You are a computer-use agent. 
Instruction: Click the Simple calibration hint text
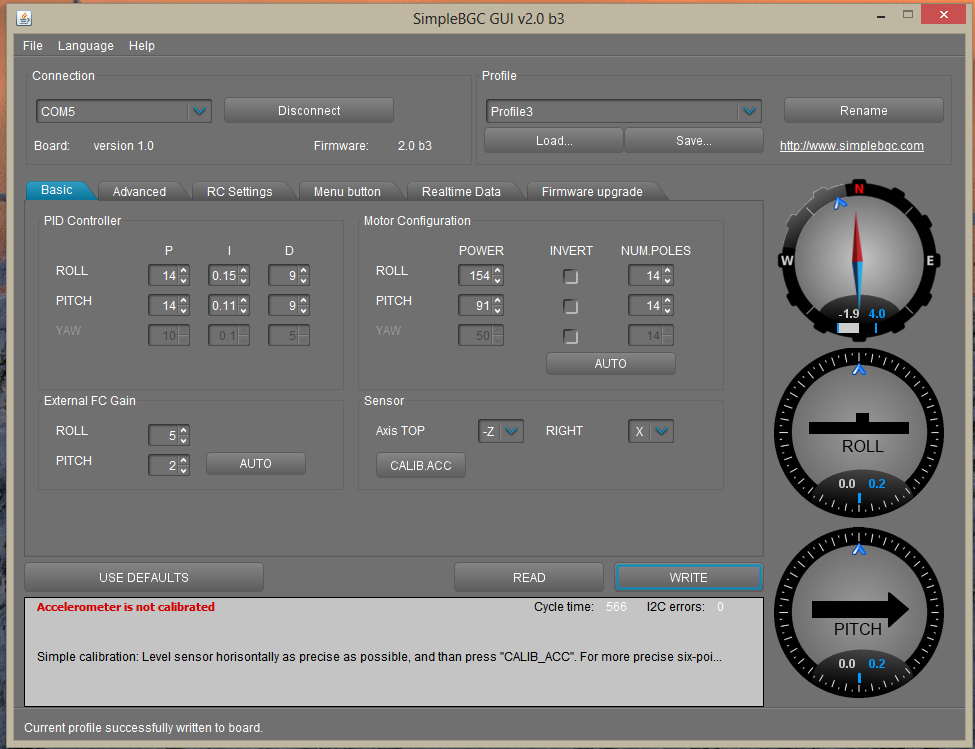379,656
